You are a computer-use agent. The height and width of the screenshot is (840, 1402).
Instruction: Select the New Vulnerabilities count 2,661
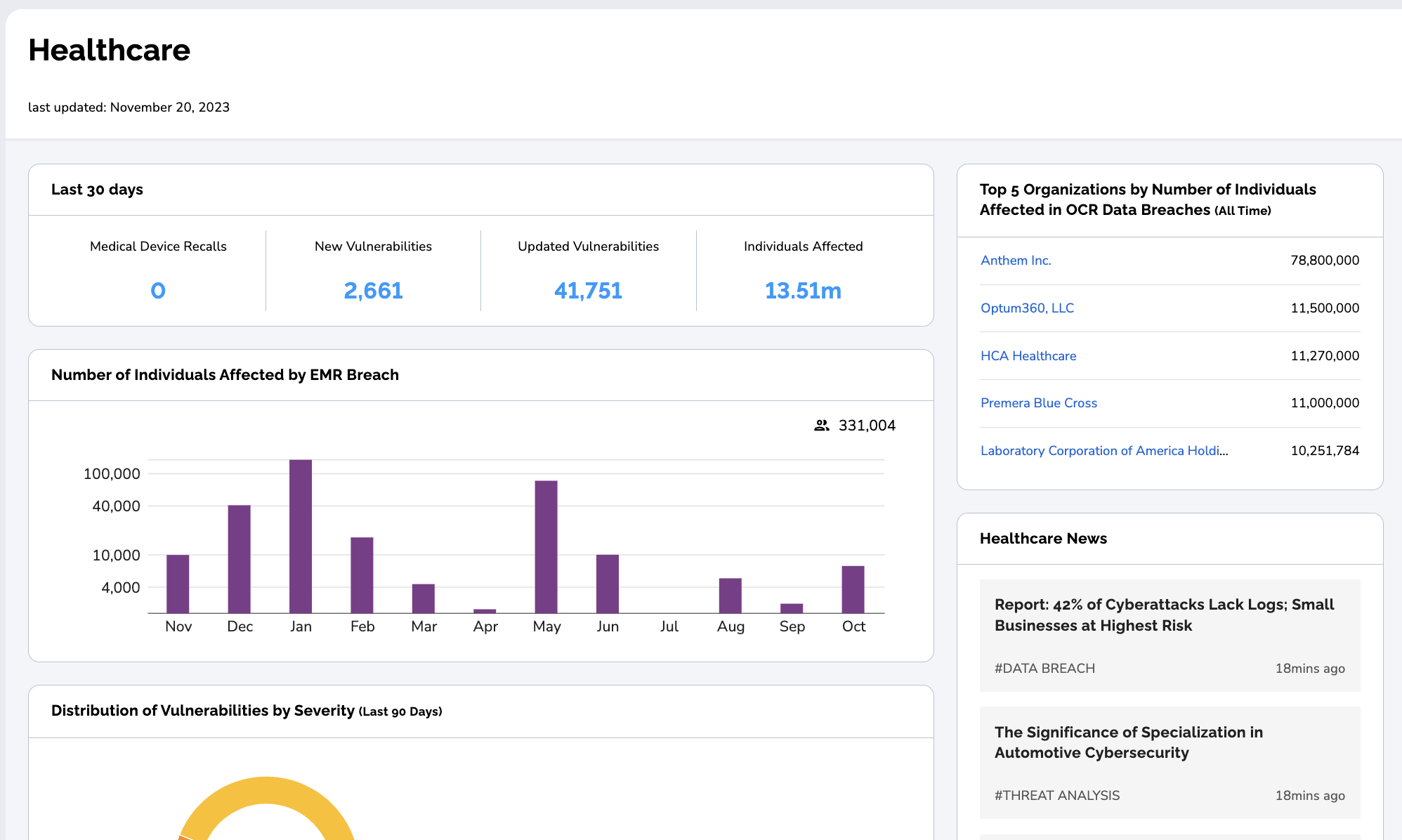(x=373, y=291)
